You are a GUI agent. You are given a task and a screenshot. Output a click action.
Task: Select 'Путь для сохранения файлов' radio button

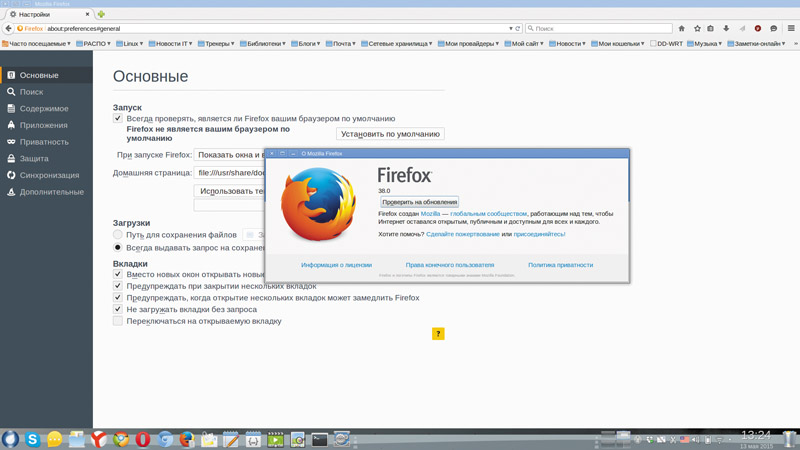(117, 235)
